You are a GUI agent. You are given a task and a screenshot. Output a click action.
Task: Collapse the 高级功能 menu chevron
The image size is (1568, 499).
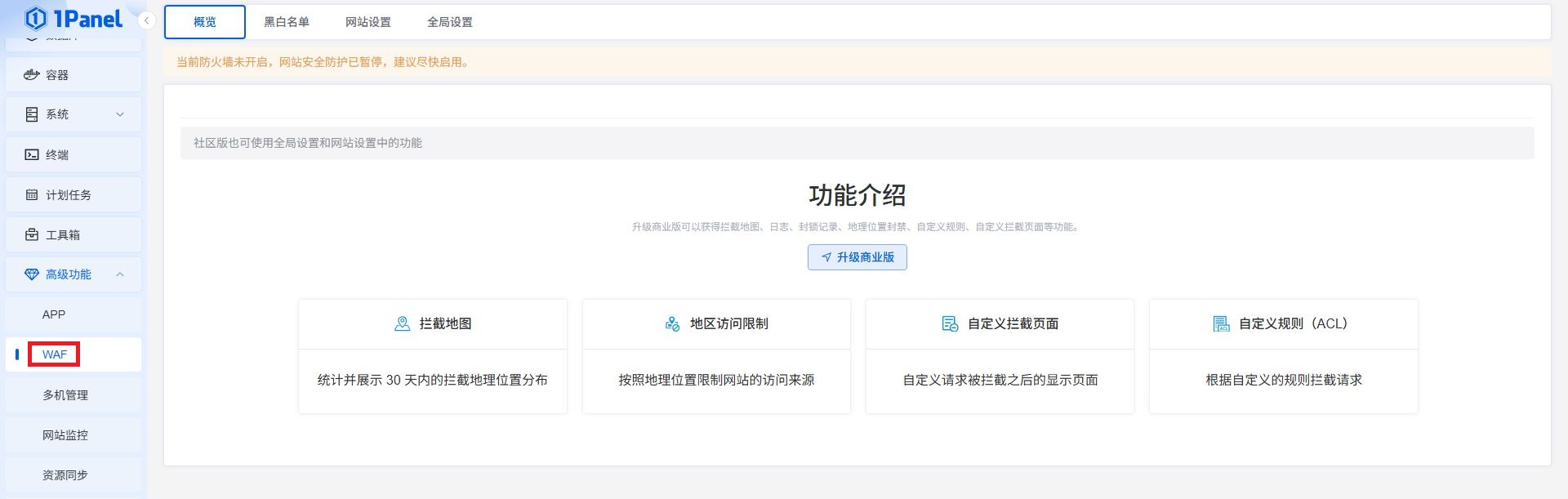[120, 274]
